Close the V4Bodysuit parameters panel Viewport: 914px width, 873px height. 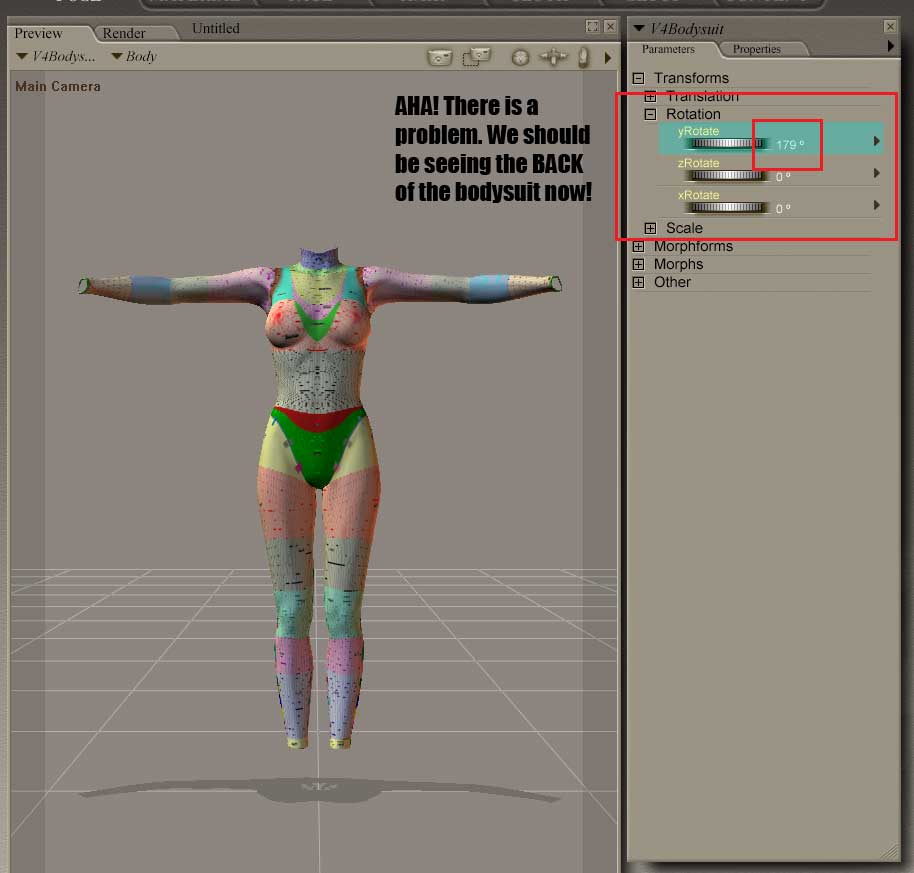[x=890, y=27]
